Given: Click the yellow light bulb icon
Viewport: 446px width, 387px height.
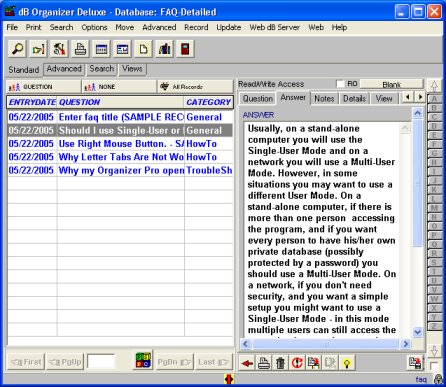Looking at the screenshot, I should pyautogui.click(x=347, y=363).
